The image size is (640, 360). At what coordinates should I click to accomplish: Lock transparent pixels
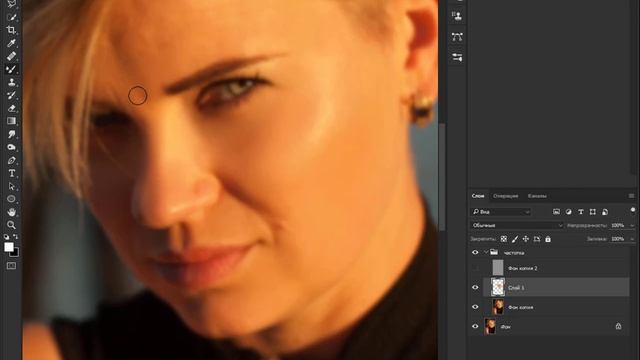[x=504, y=239]
